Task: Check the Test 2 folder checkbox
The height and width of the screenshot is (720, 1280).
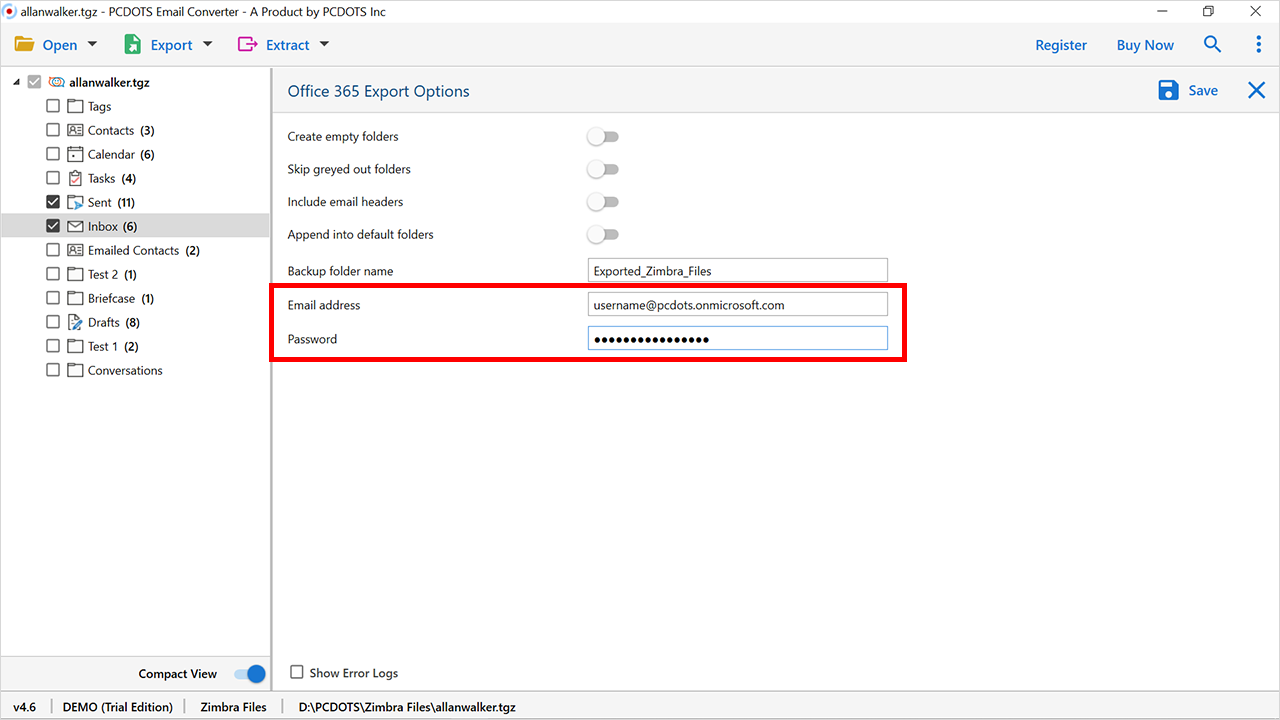Action: click(53, 274)
